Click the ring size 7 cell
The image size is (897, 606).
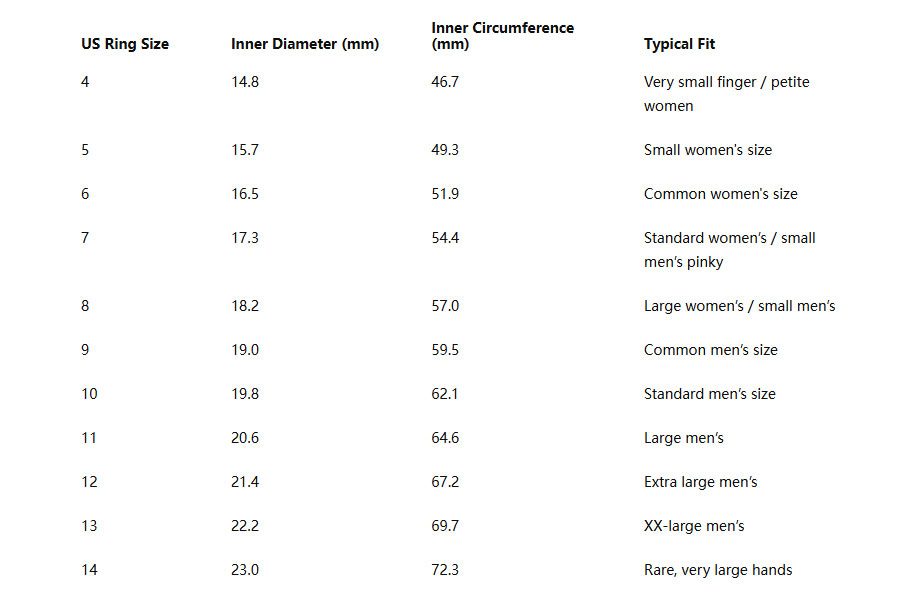[85, 238]
